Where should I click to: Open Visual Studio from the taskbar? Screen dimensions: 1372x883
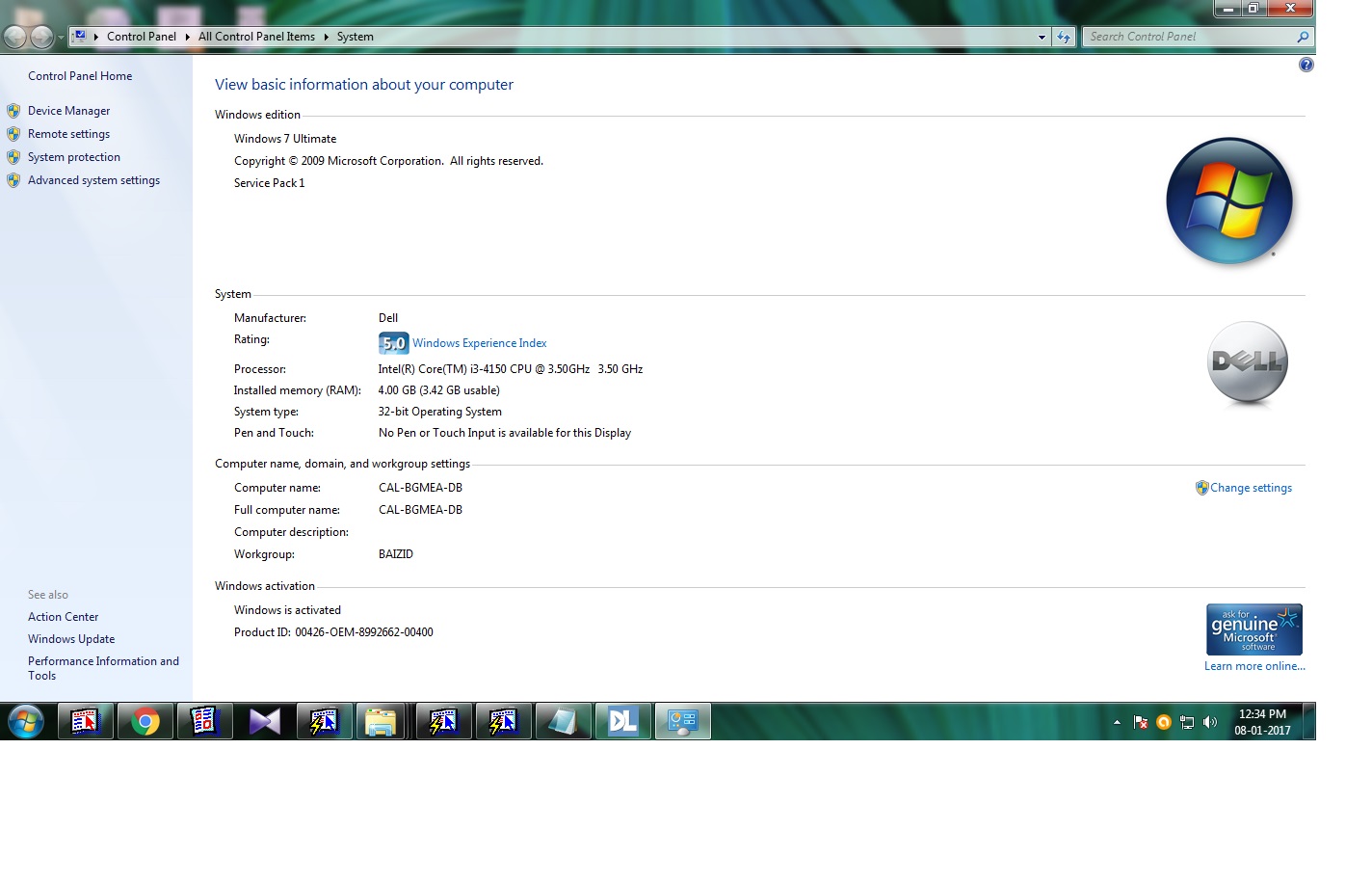pyautogui.click(x=264, y=721)
